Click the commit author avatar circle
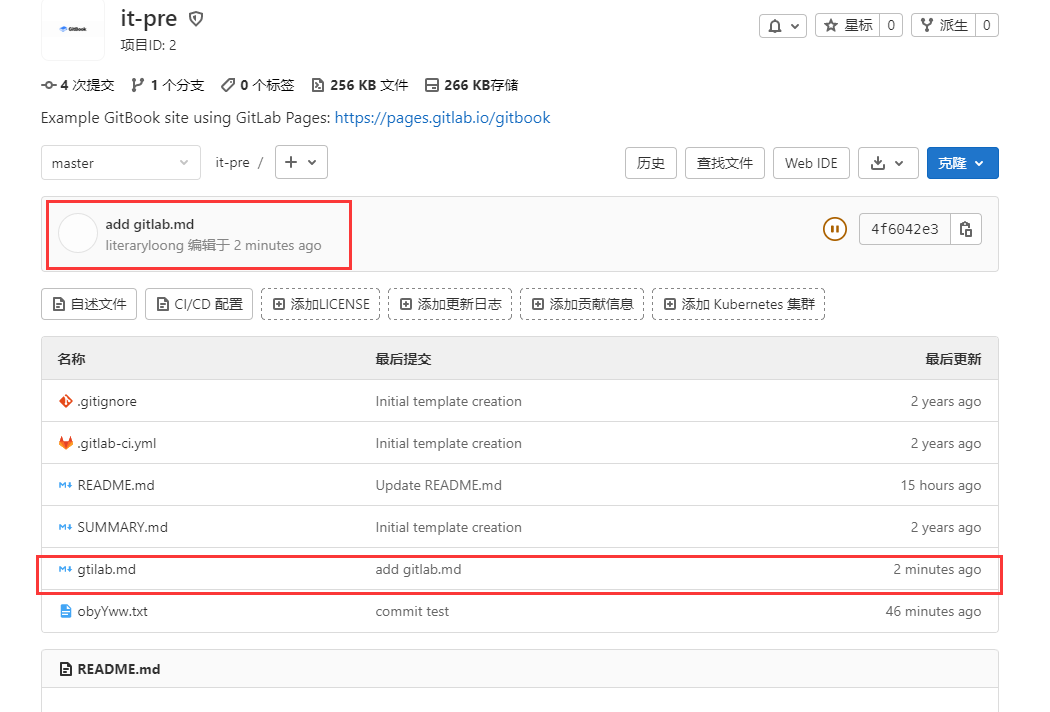 [78, 233]
